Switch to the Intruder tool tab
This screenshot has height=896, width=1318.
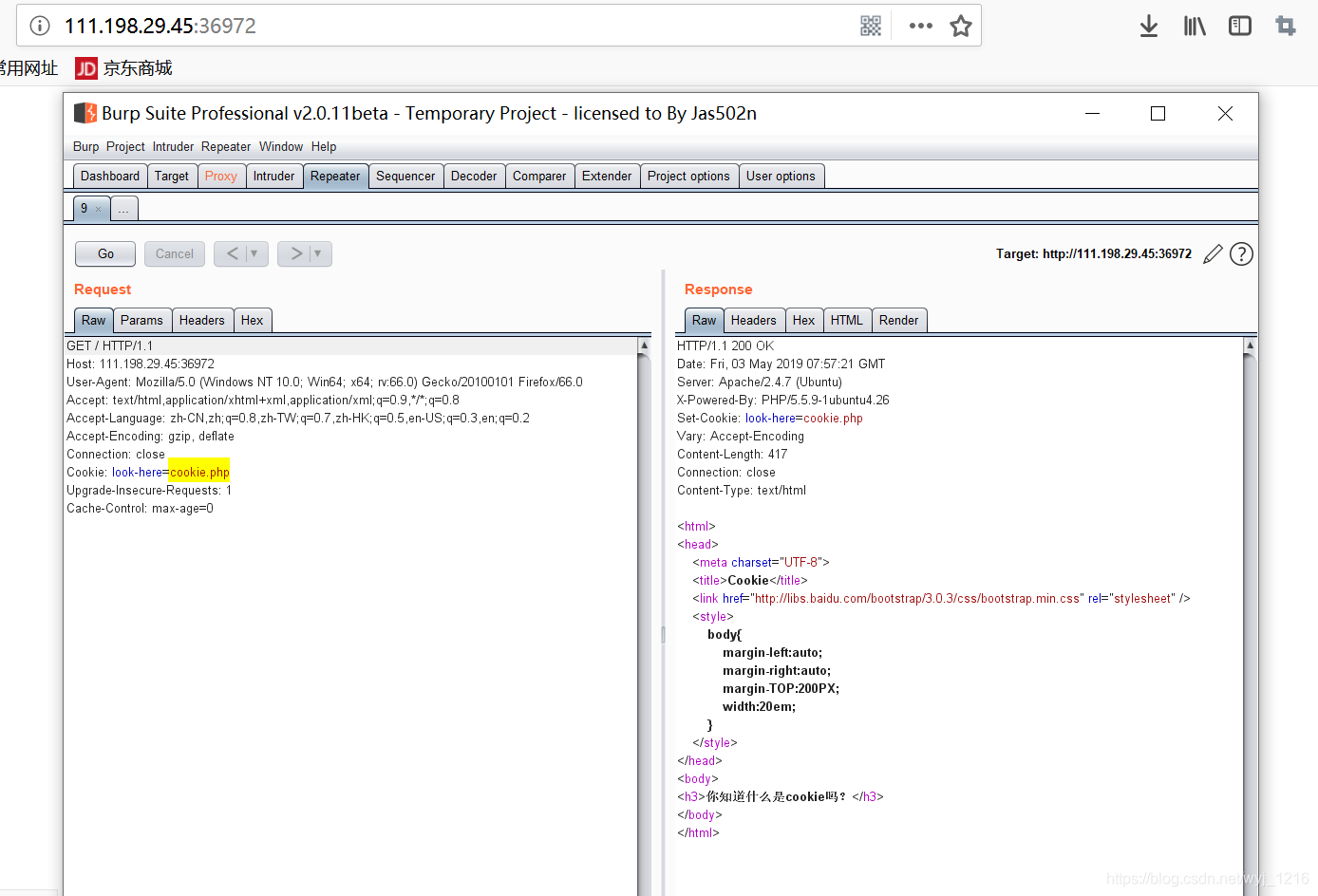274,177
